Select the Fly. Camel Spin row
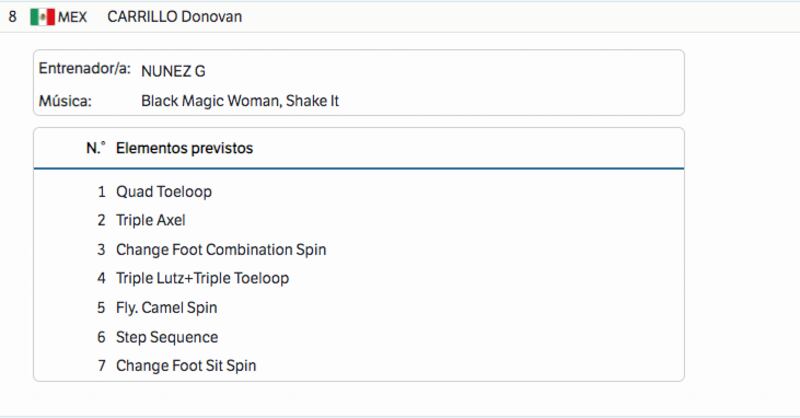Image resolution: width=800 pixels, height=418 pixels. pyautogui.click(x=359, y=308)
